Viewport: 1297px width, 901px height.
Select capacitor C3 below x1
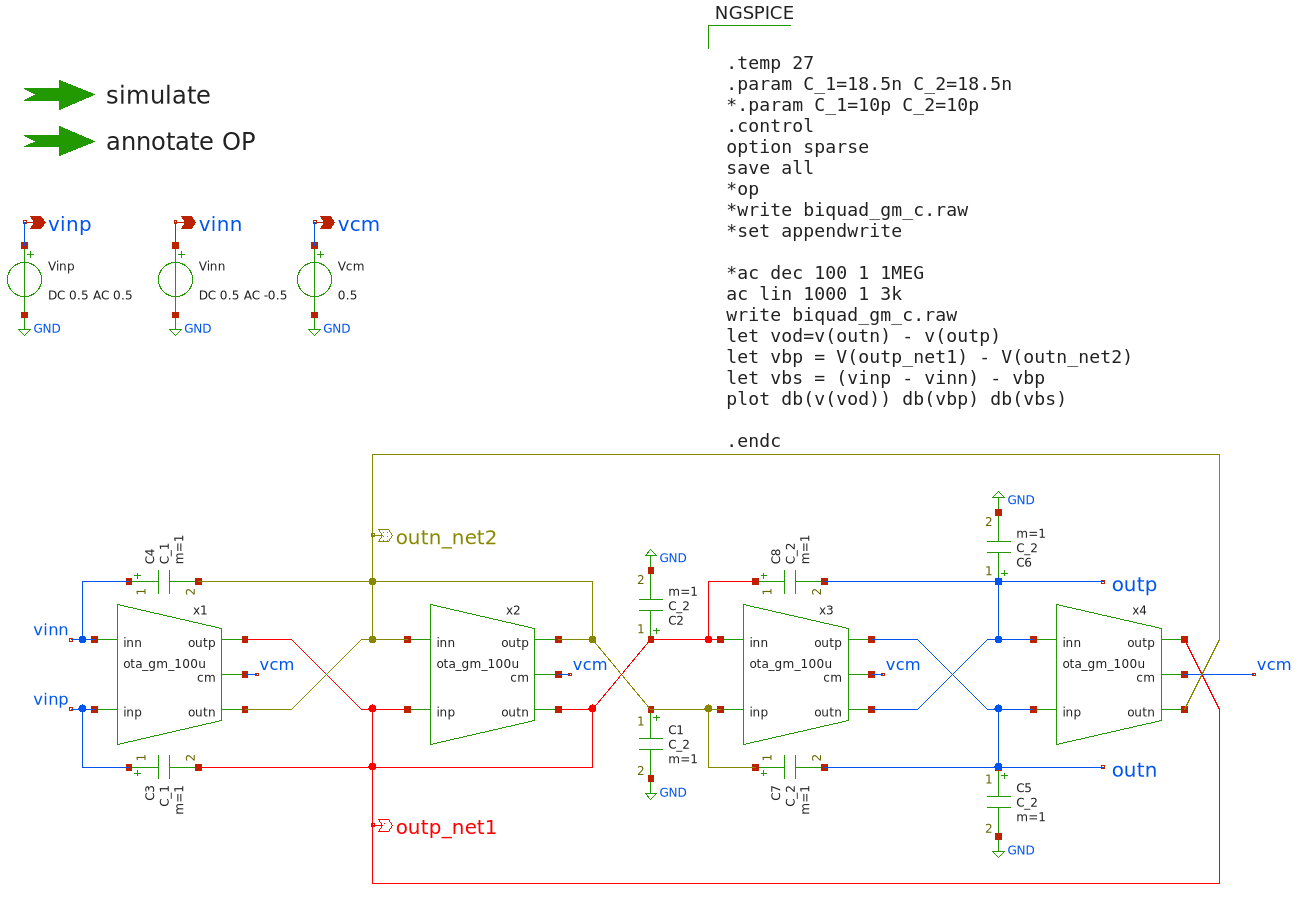pos(164,767)
